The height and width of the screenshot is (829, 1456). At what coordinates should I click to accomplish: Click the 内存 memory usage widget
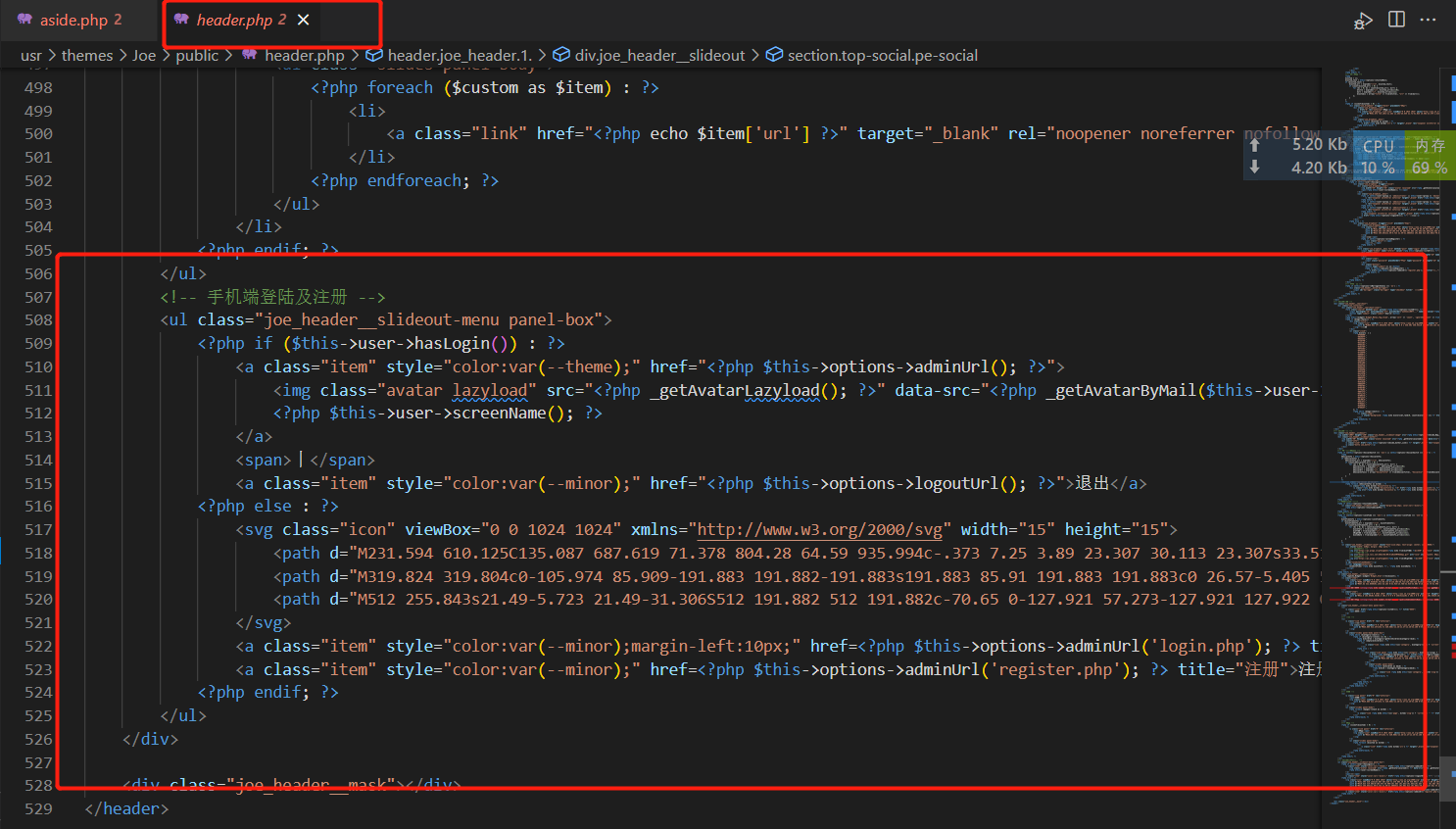1430,157
